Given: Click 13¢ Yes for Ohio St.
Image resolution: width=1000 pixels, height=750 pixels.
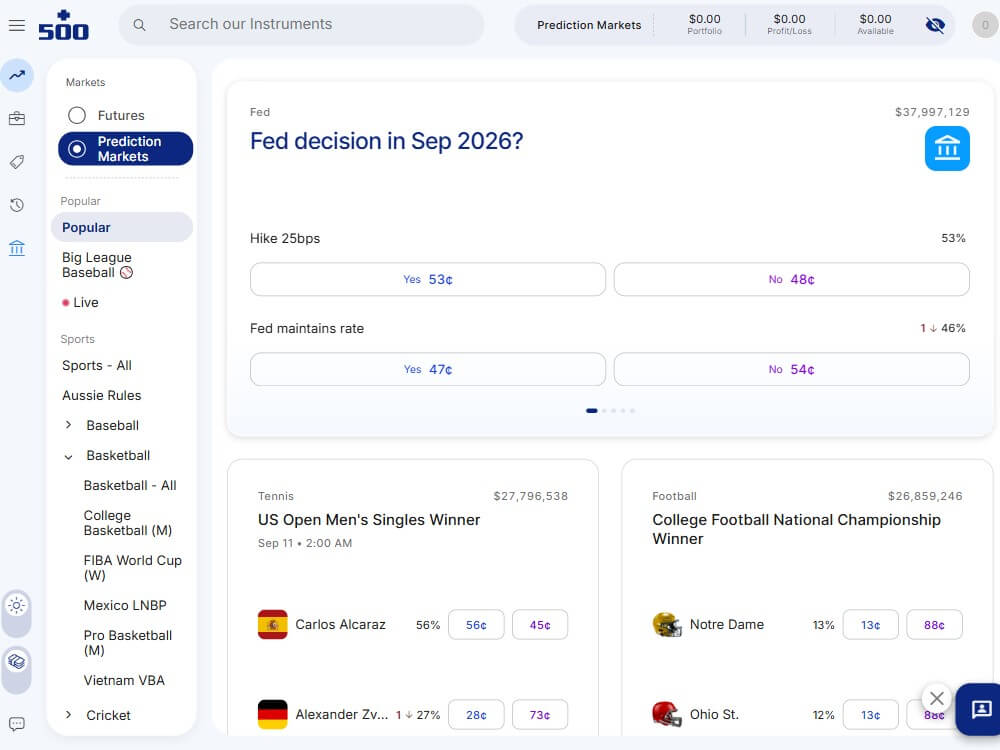Looking at the screenshot, I should click(x=871, y=715).
